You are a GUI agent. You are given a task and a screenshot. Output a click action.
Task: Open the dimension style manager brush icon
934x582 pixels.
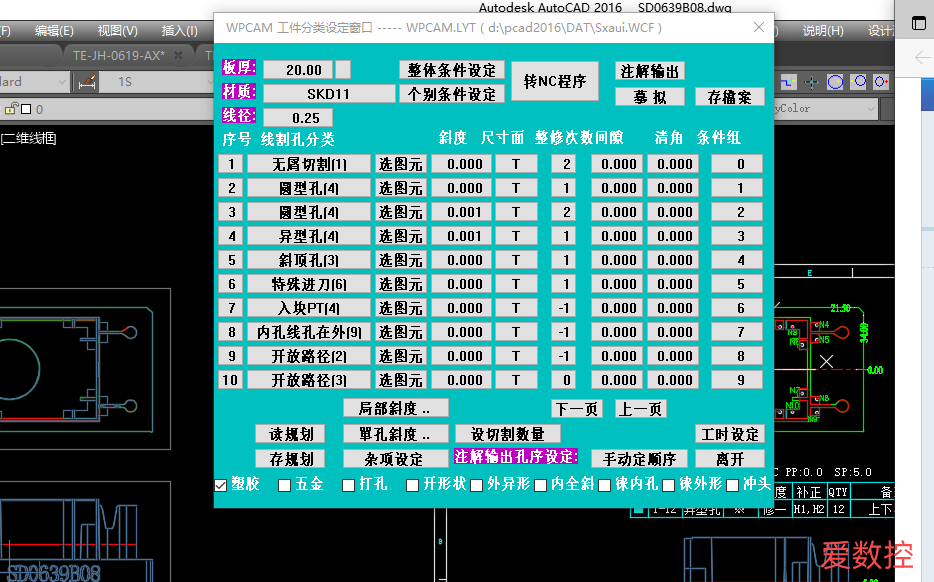point(87,82)
